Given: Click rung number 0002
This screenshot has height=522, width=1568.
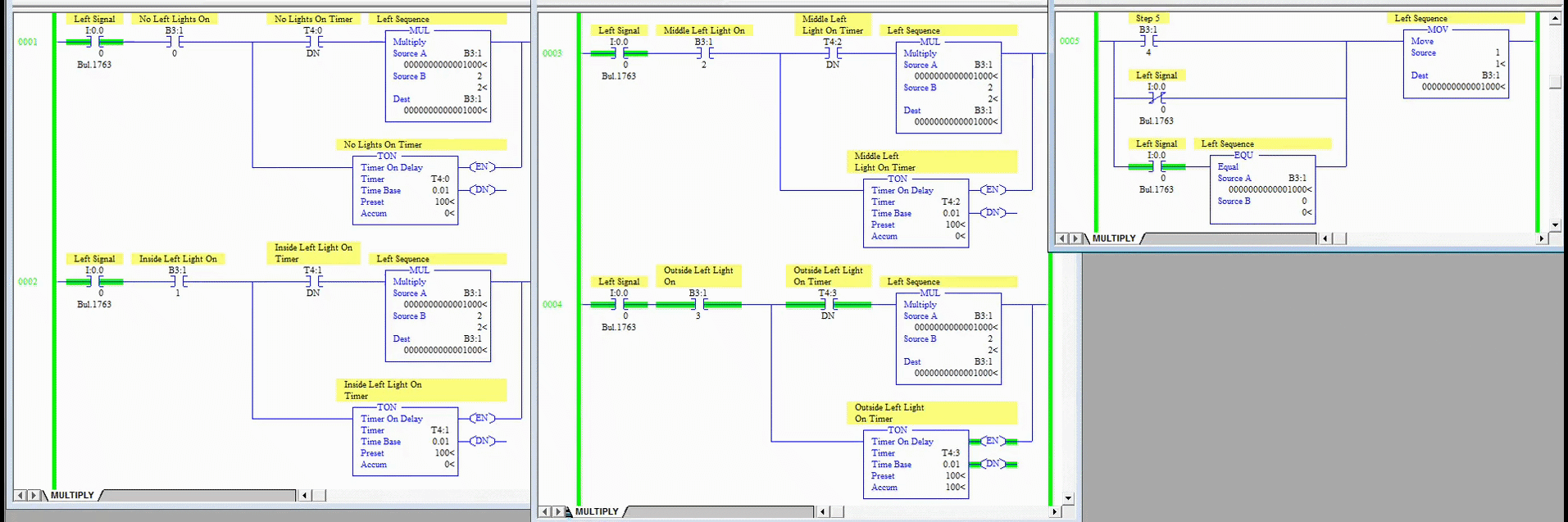Looking at the screenshot, I should 28,281.
